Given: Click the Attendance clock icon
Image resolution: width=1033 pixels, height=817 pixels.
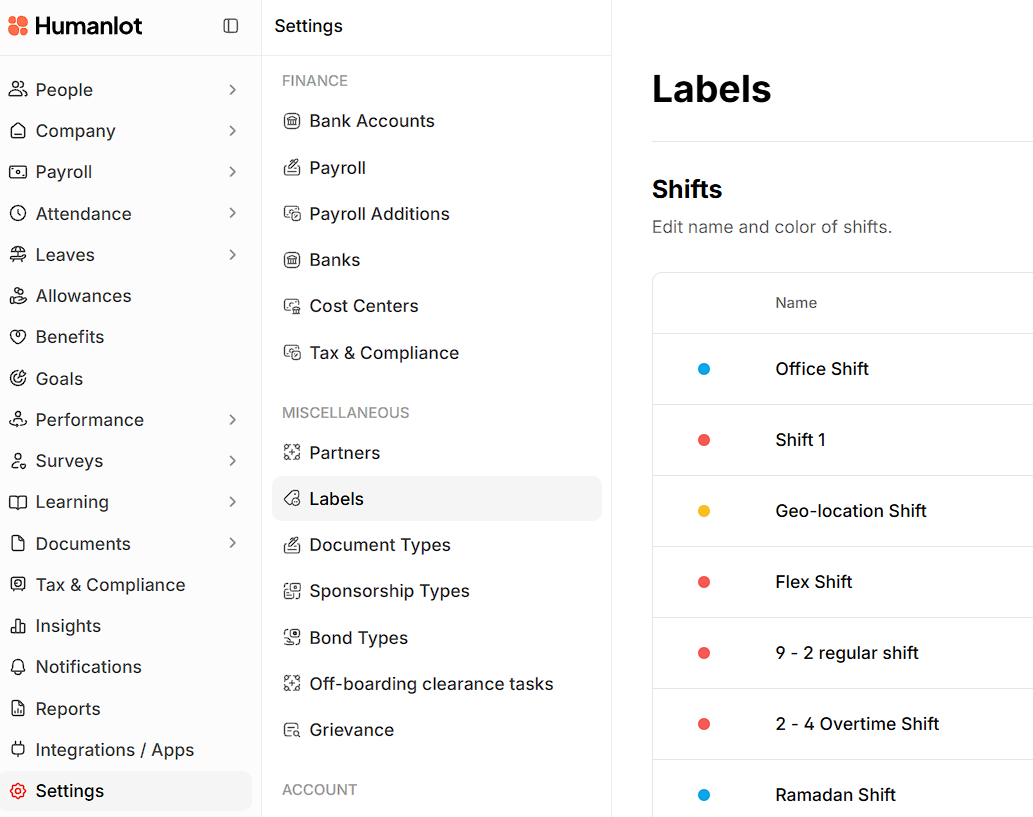Looking at the screenshot, I should 18,213.
